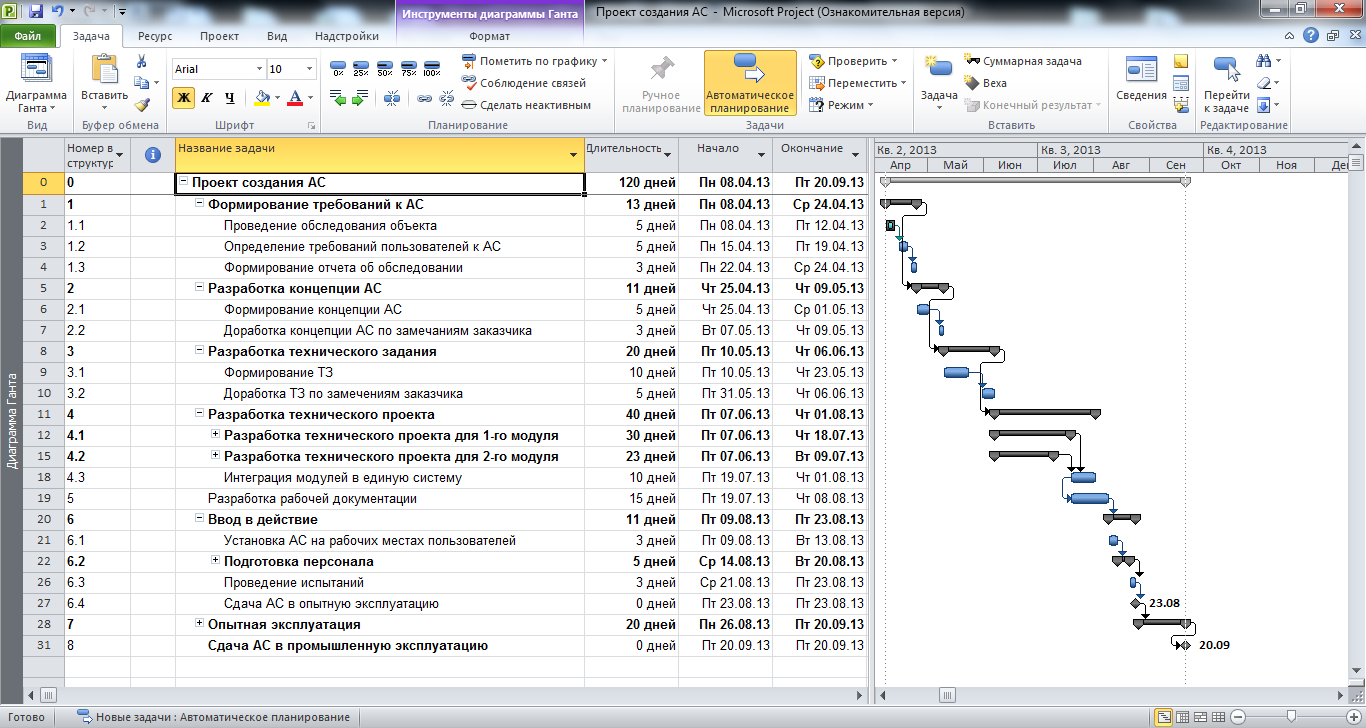Open the Формат tab for Gantt tools
Screen dimensions: 1366x728
pos(489,36)
